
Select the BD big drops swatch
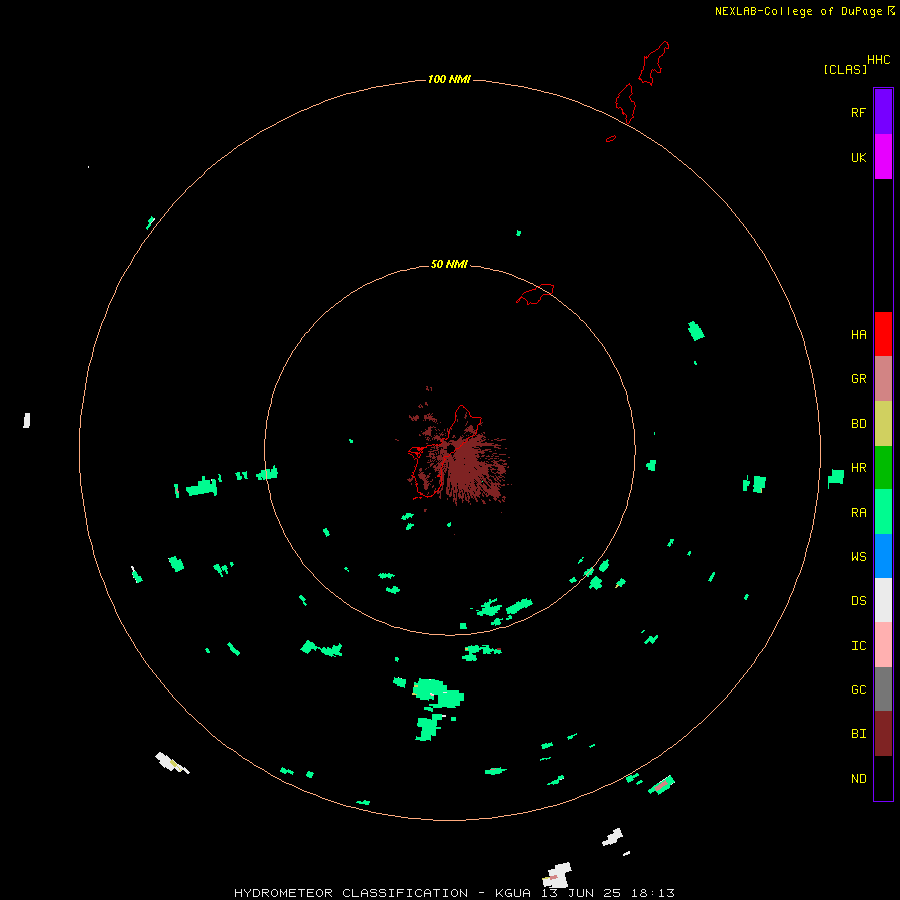[x=883, y=424]
